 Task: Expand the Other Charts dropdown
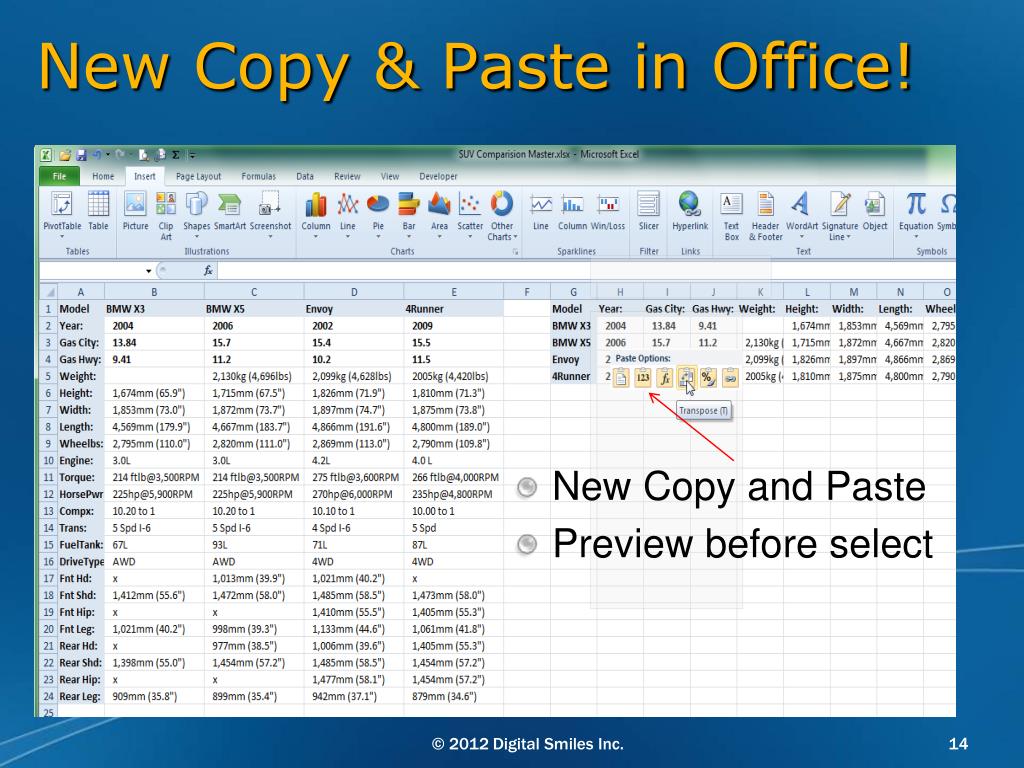pyautogui.click(x=515, y=237)
